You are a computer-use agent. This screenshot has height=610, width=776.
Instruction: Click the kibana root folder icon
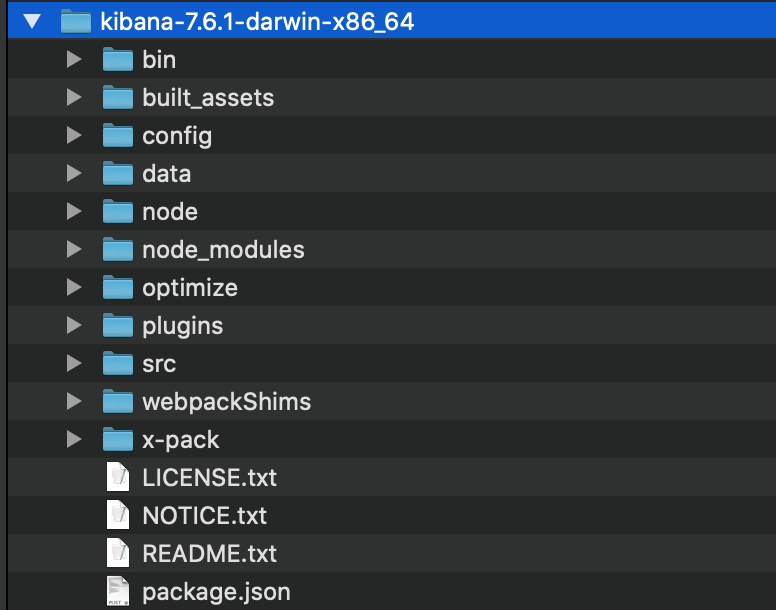pos(76,22)
